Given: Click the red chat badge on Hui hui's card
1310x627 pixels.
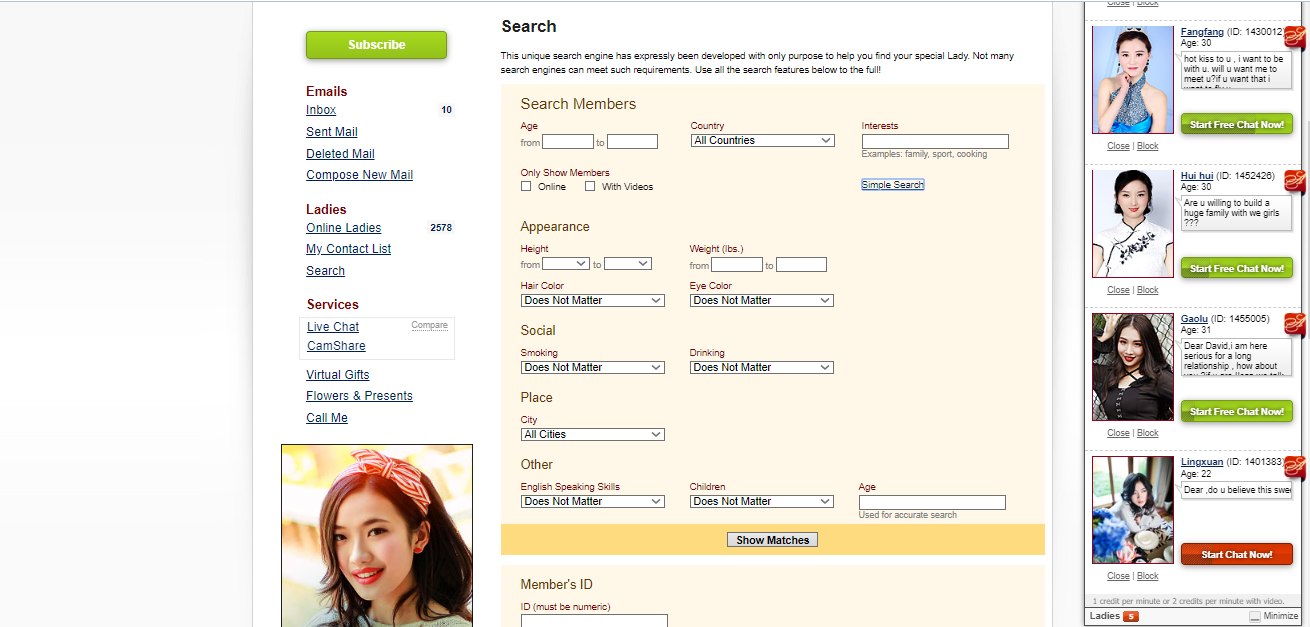Looking at the screenshot, I should (1294, 181).
